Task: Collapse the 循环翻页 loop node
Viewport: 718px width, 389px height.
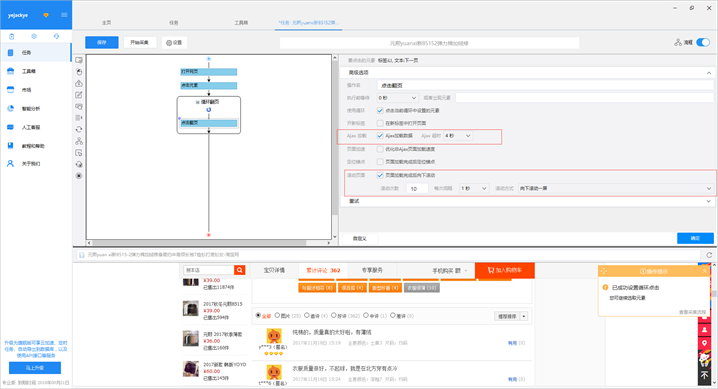Action: click(197, 102)
